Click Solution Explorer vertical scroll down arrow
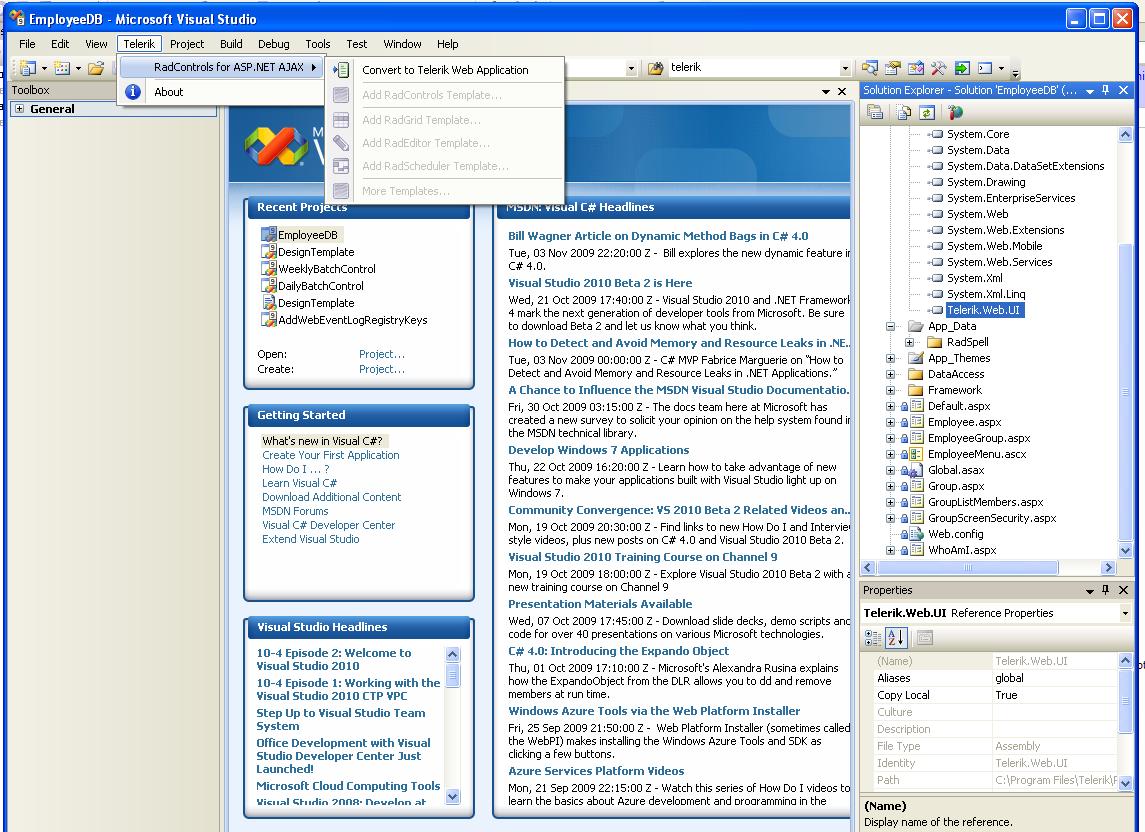The height and width of the screenshot is (832, 1145). pyautogui.click(x=1125, y=550)
